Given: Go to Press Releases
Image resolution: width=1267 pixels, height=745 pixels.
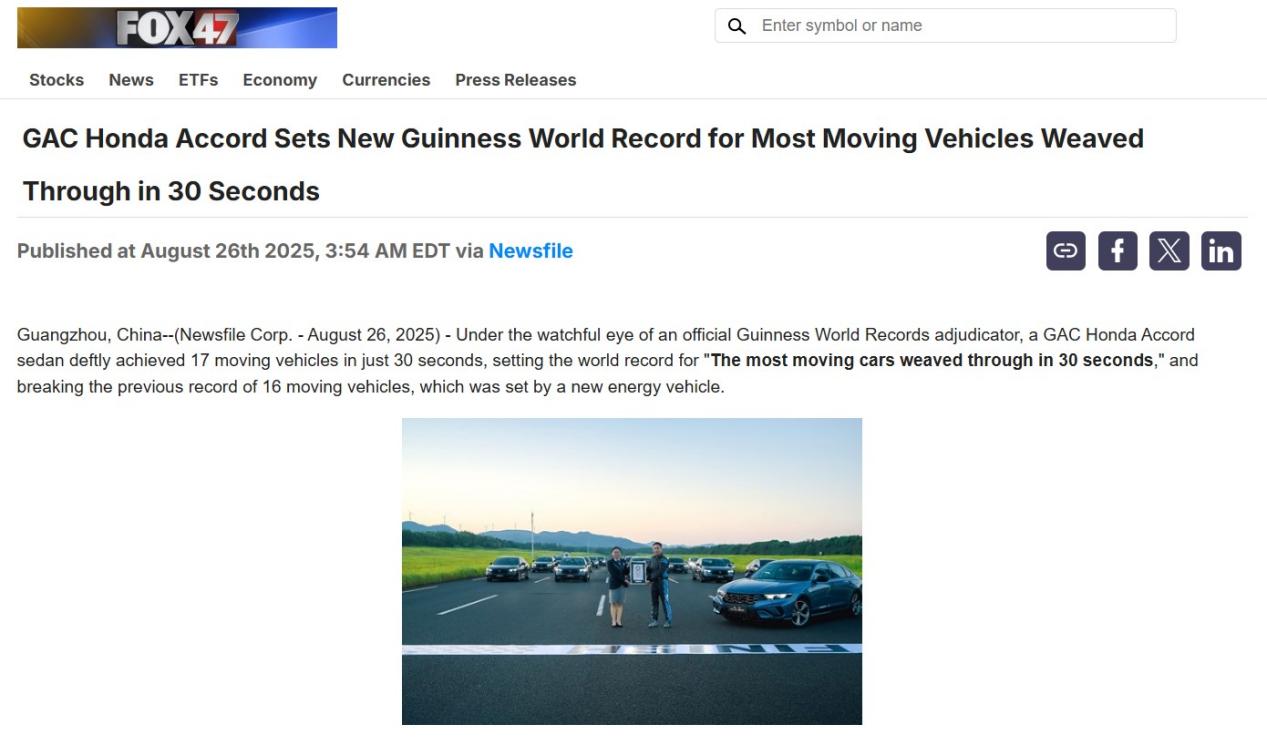Looking at the screenshot, I should pos(515,80).
